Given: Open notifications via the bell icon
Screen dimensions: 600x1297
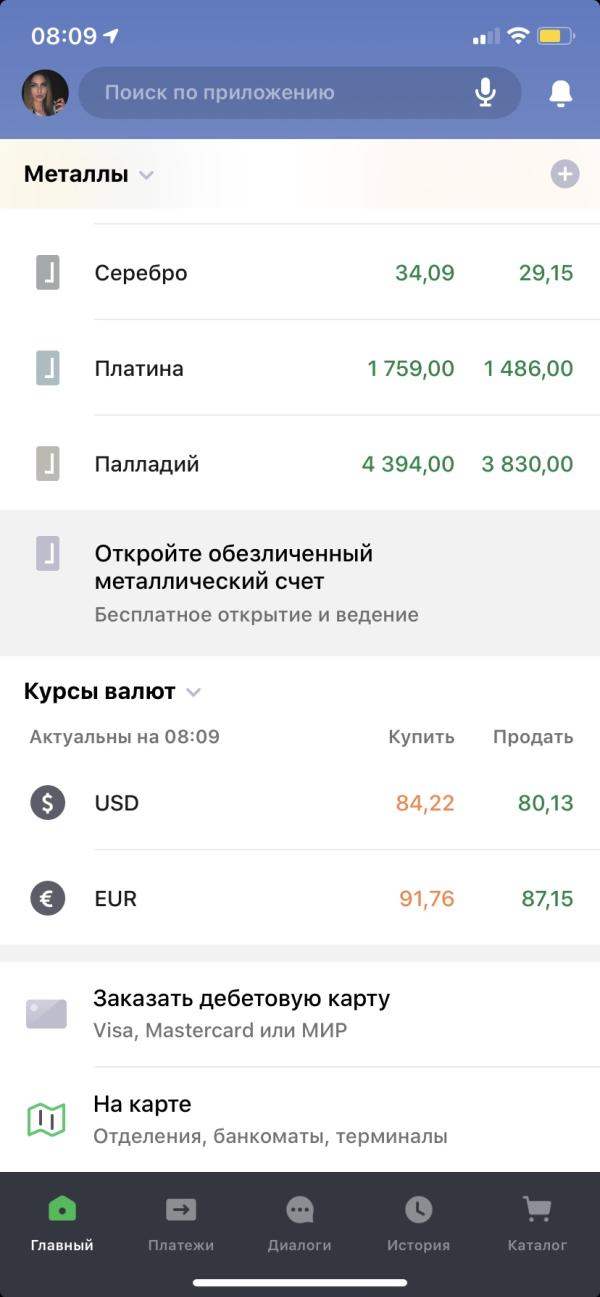Looking at the screenshot, I should (561, 93).
